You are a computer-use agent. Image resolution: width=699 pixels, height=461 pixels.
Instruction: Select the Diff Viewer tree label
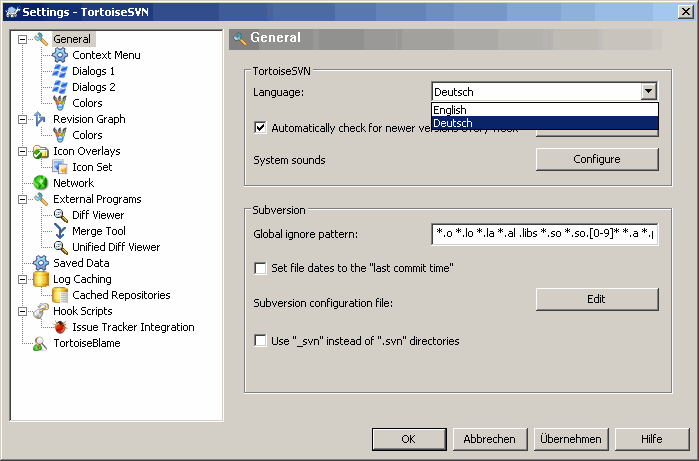coord(98,215)
